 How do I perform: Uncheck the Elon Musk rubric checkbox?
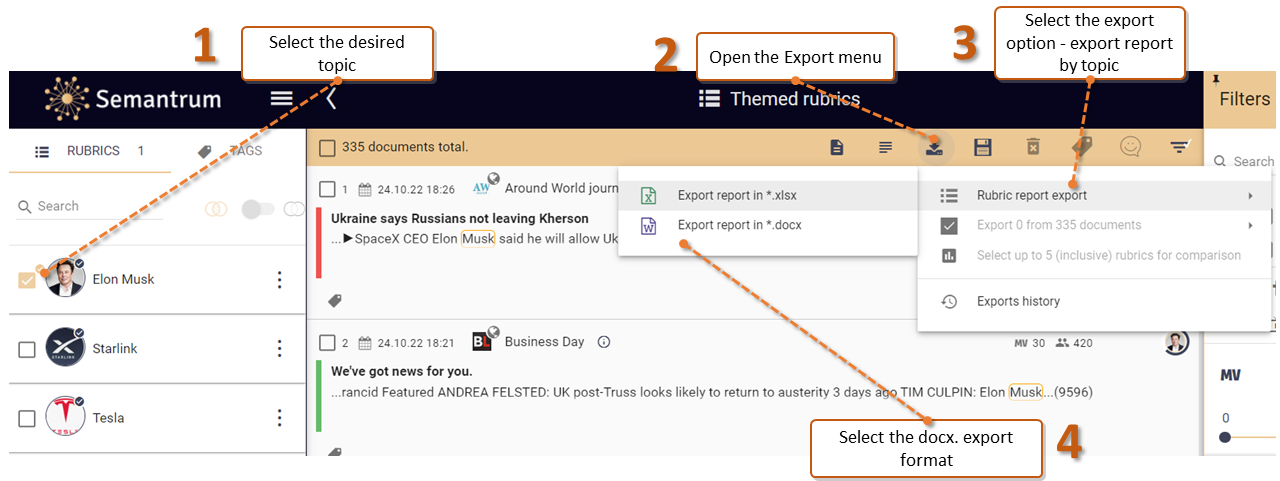[27, 280]
